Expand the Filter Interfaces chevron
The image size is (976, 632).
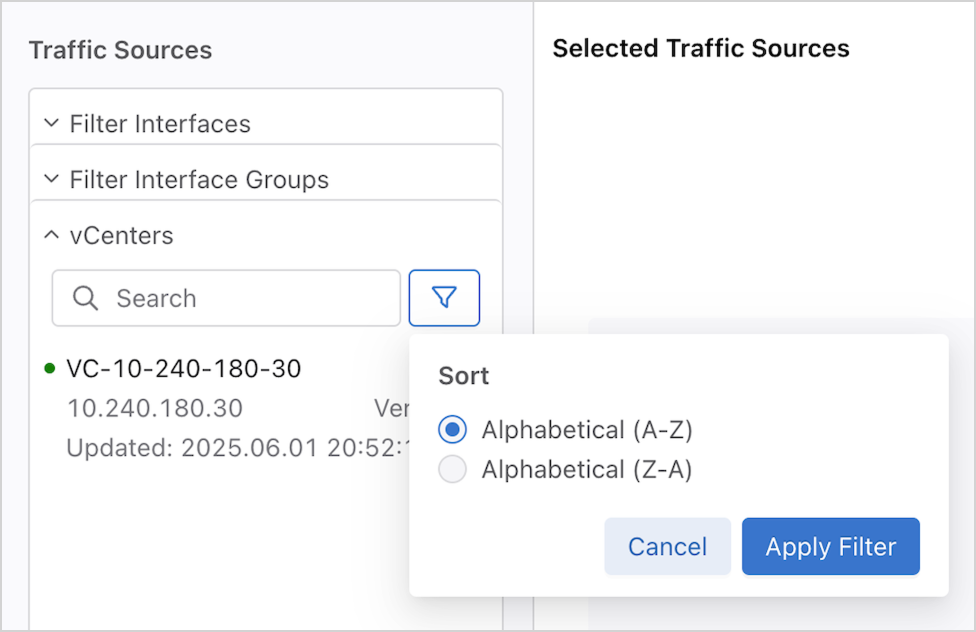[52, 124]
